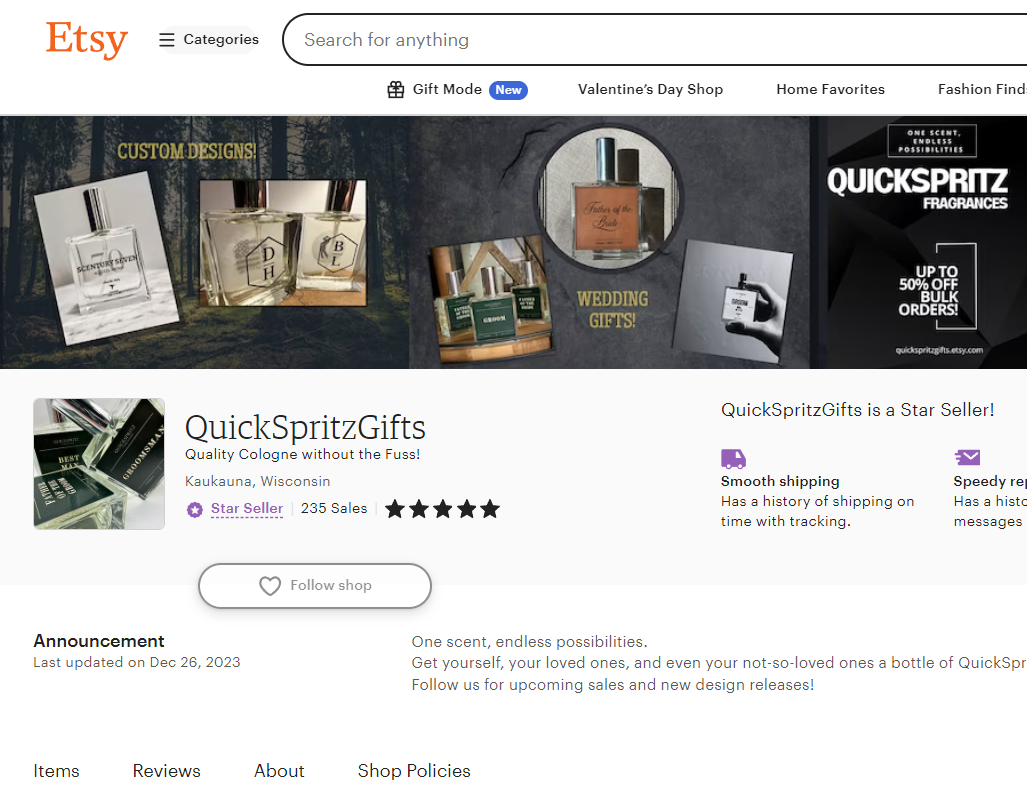The width and height of the screenshot is (1027, 791).
Task: Click the Smooth shipping truck icon
Action: [x=734, y=458]
